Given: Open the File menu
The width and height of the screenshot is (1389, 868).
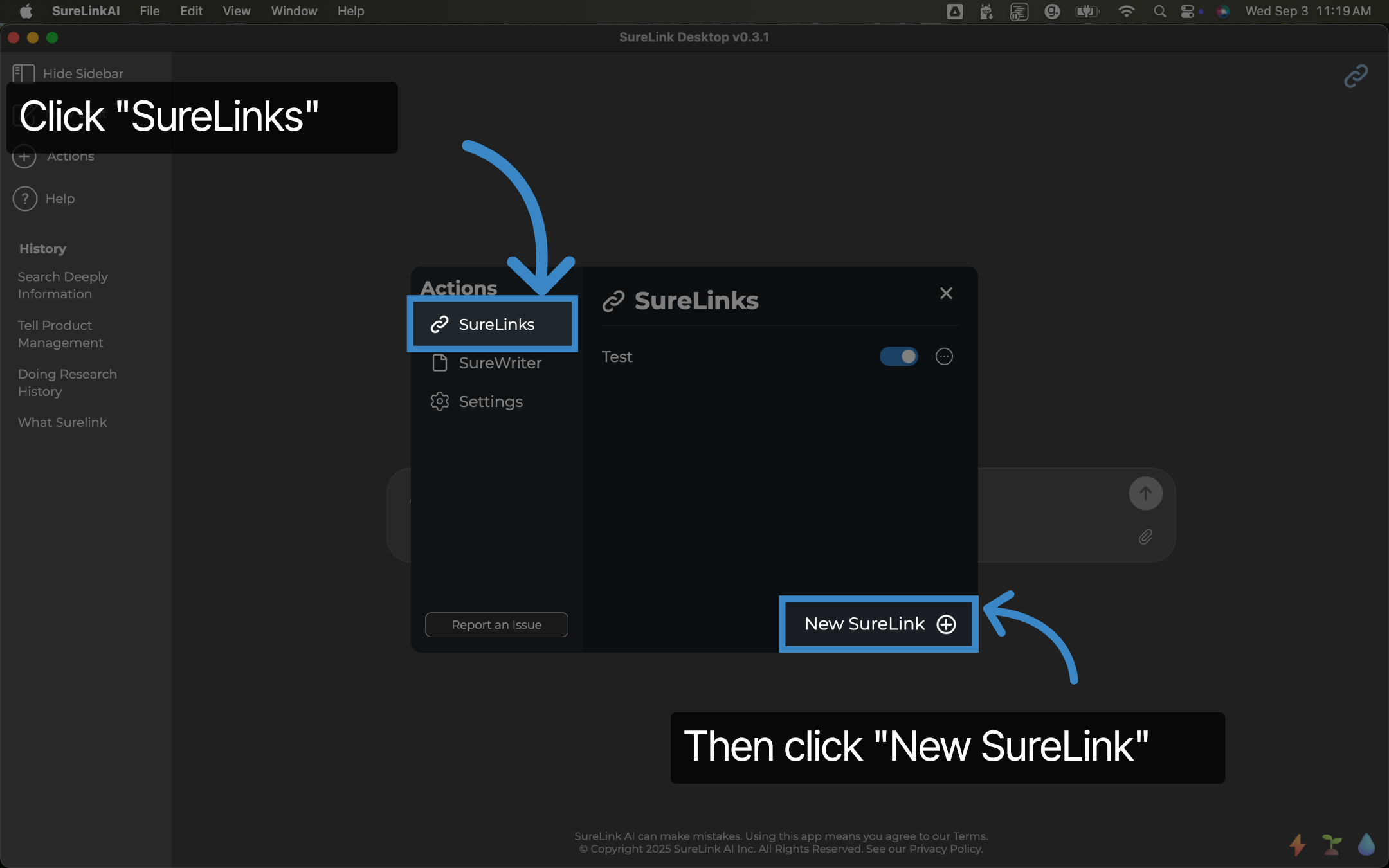Looking at the screenshot, I should click(x=150, y=11).
